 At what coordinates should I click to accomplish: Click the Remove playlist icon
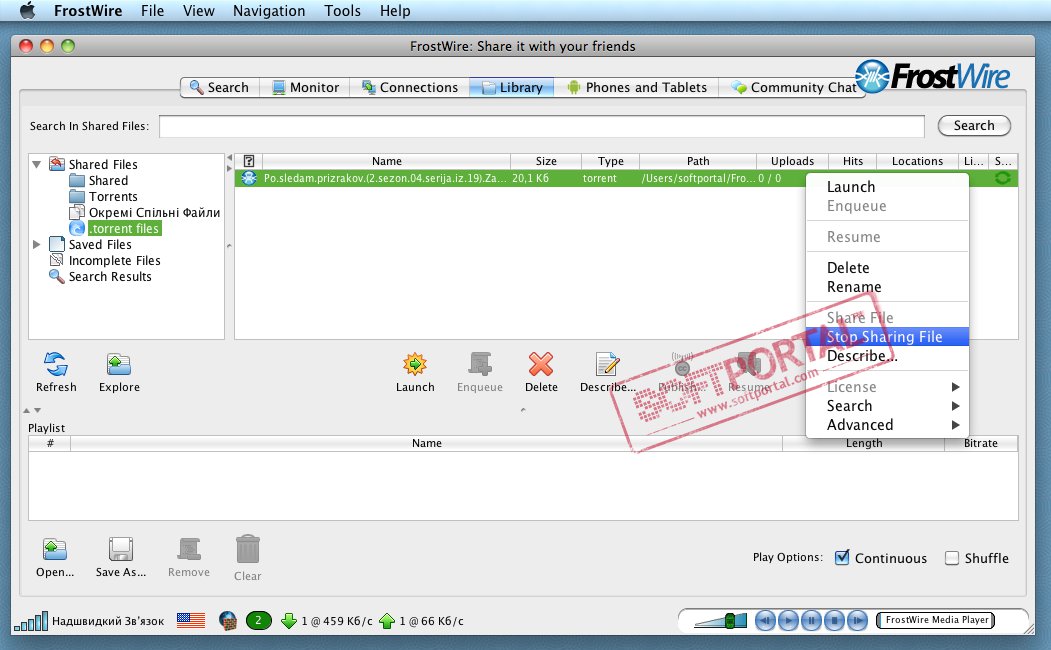click(189, 549)
